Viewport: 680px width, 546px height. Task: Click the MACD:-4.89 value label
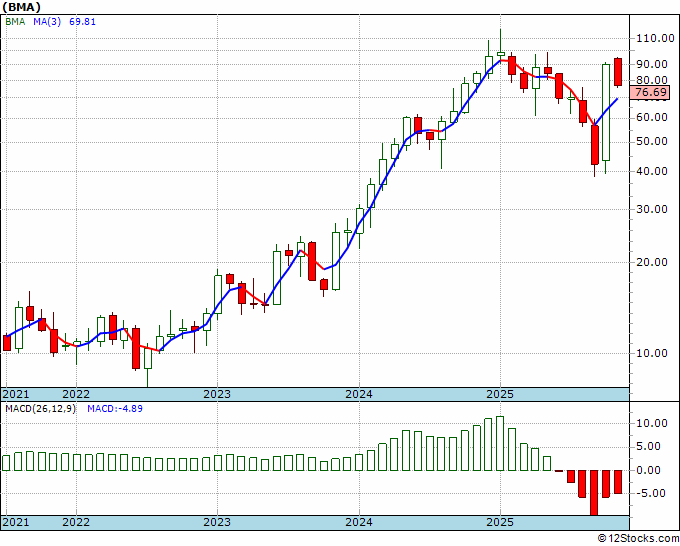115,409
